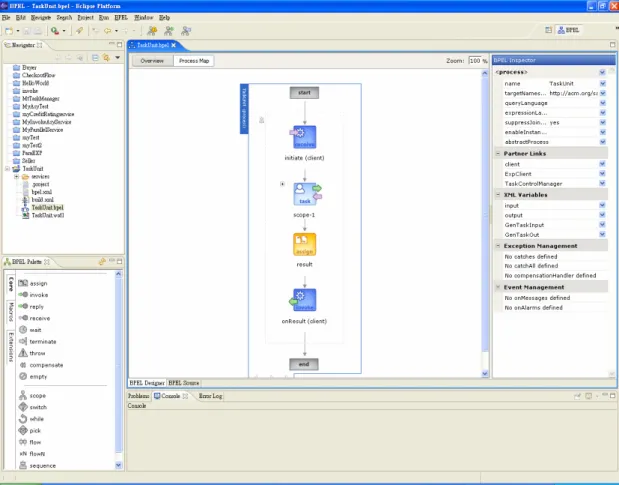Choose the reply activity in the palette

point(31,306)
